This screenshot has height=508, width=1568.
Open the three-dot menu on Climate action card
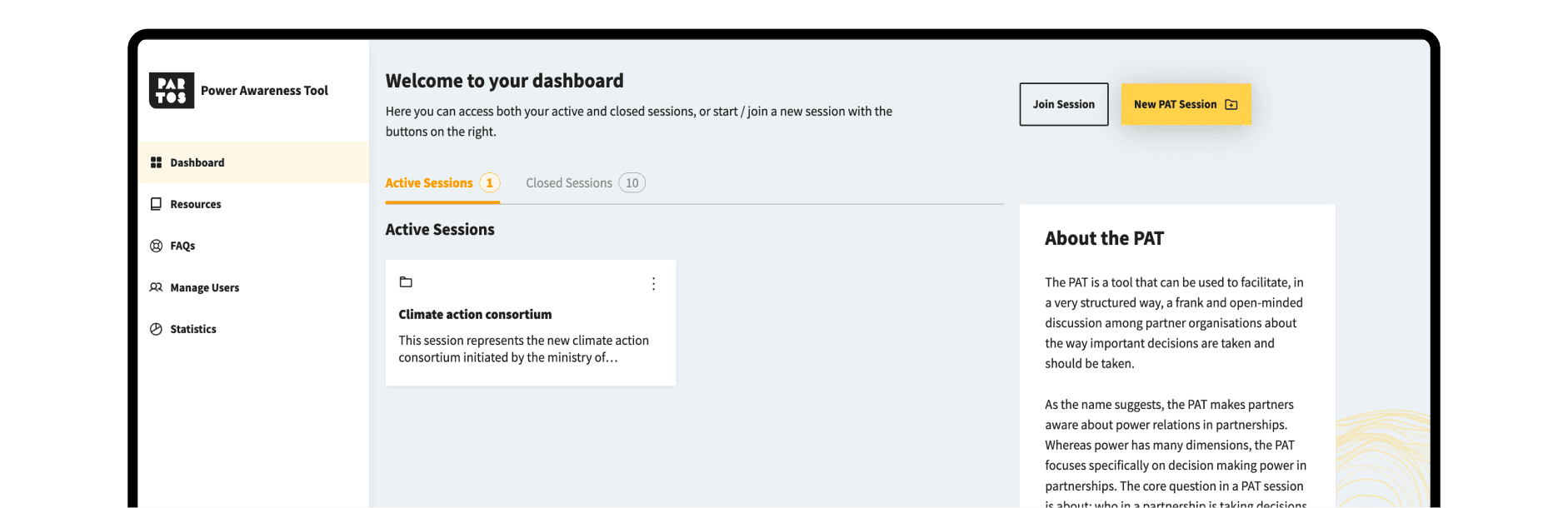point(653,284)
